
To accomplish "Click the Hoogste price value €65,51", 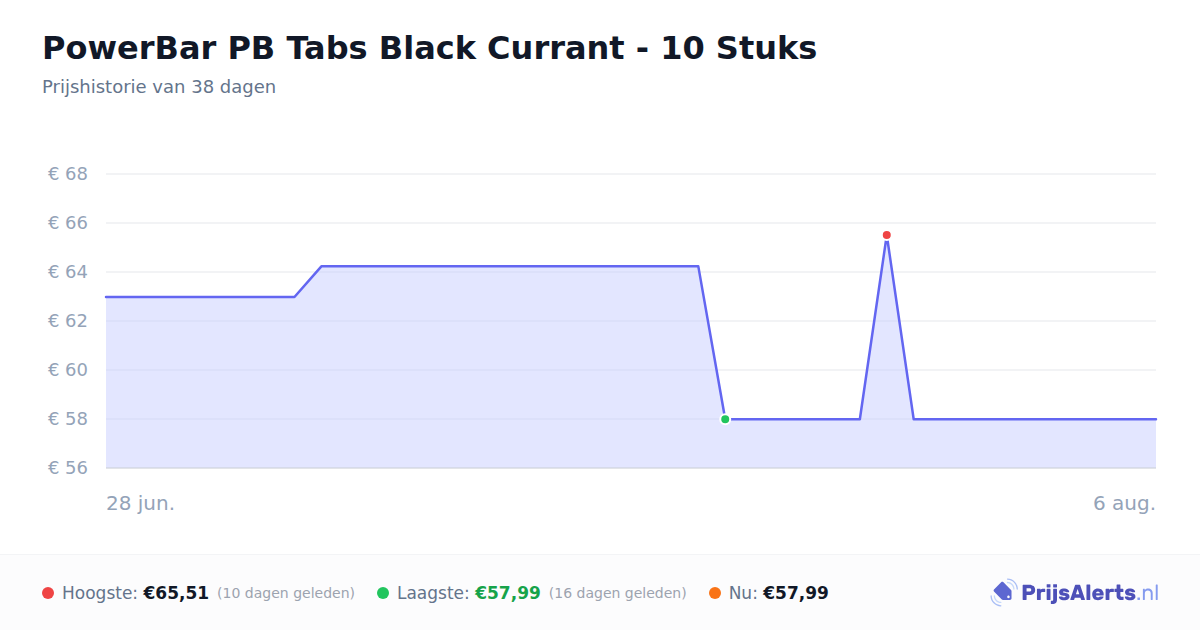I will click(176, 593).
